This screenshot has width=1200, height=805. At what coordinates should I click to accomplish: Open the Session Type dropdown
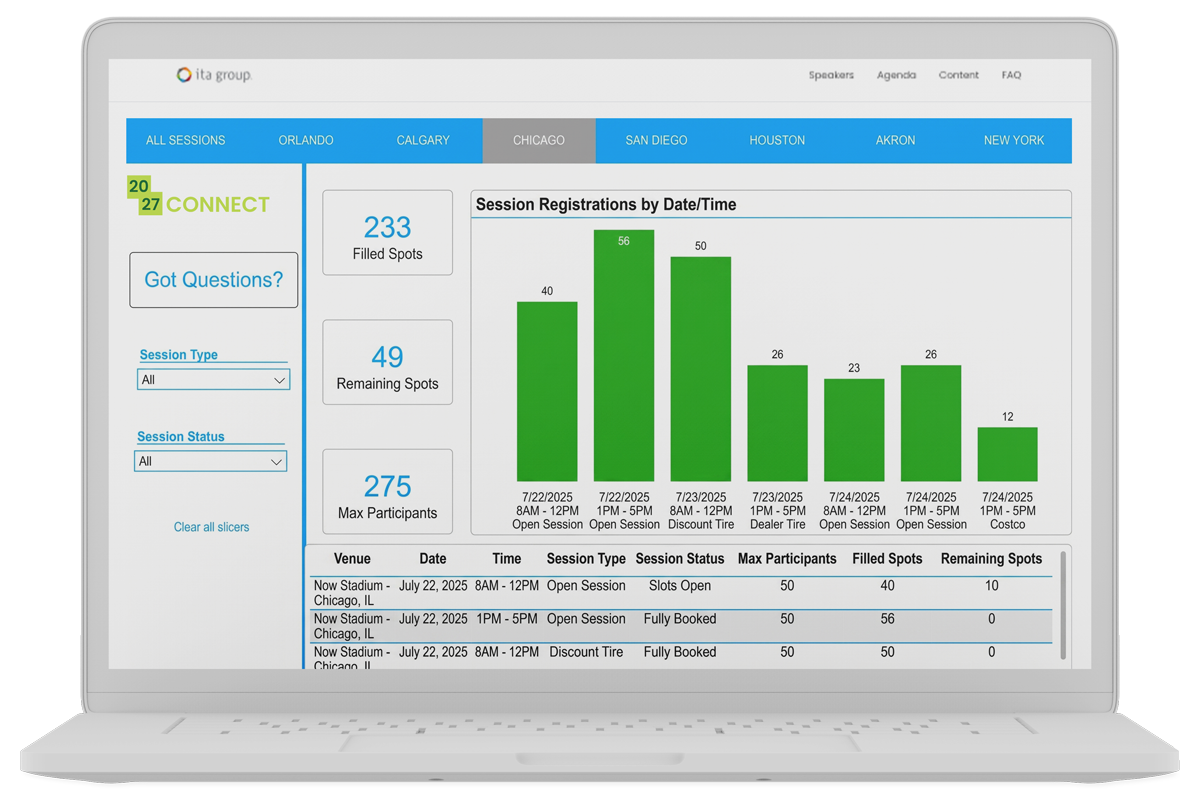213,380
